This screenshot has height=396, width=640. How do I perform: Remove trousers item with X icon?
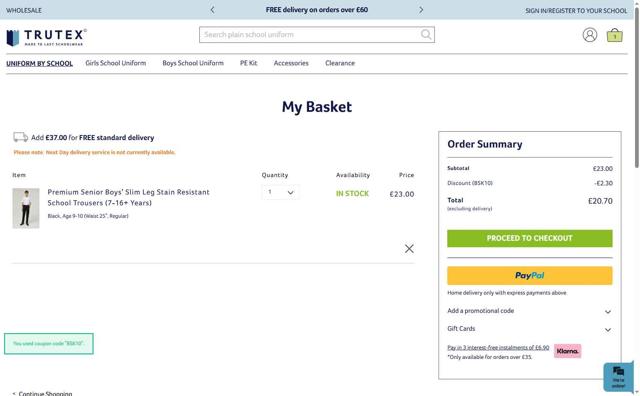coord(409,249)
